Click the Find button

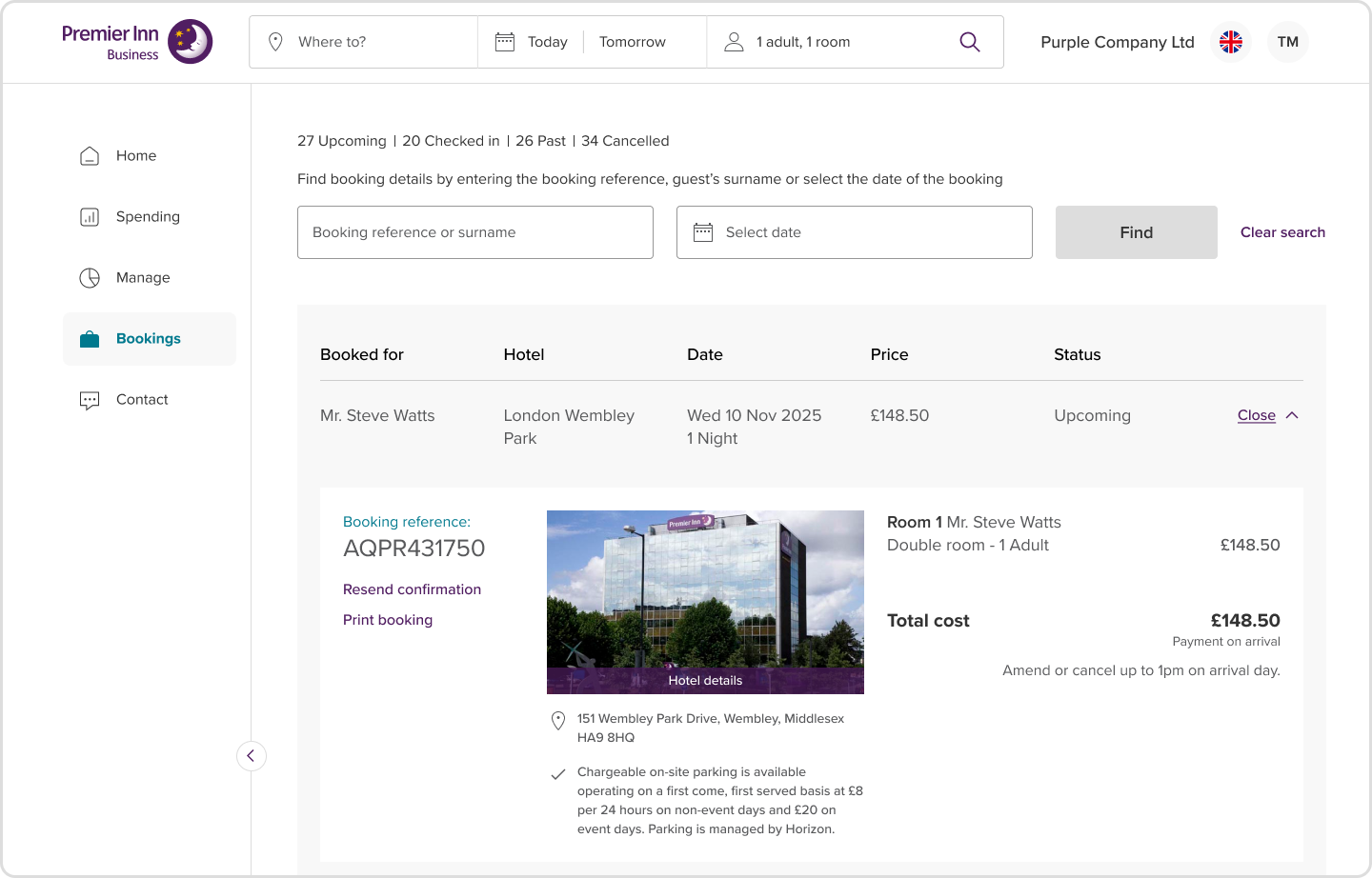tap(1137, 232)
